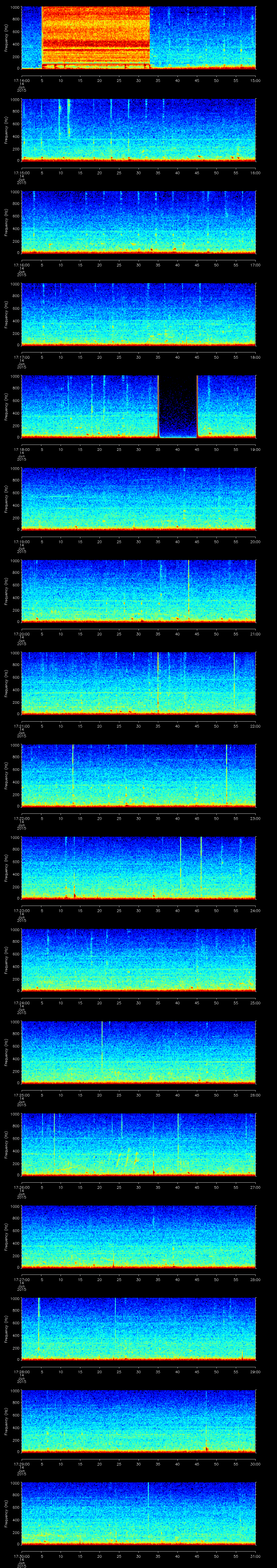This screenshot has height=1568, width=277.
Task: Click the 17:26:00 start time label
Action: coord(21,1187)
